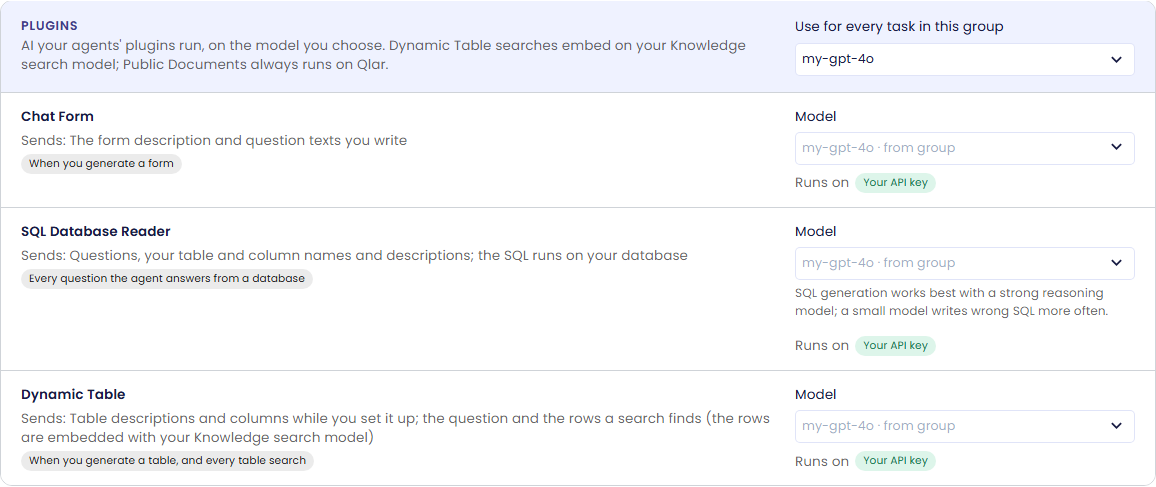Click the Your API key badge under Chat Form
The image size is (1156, 487).
895,183
